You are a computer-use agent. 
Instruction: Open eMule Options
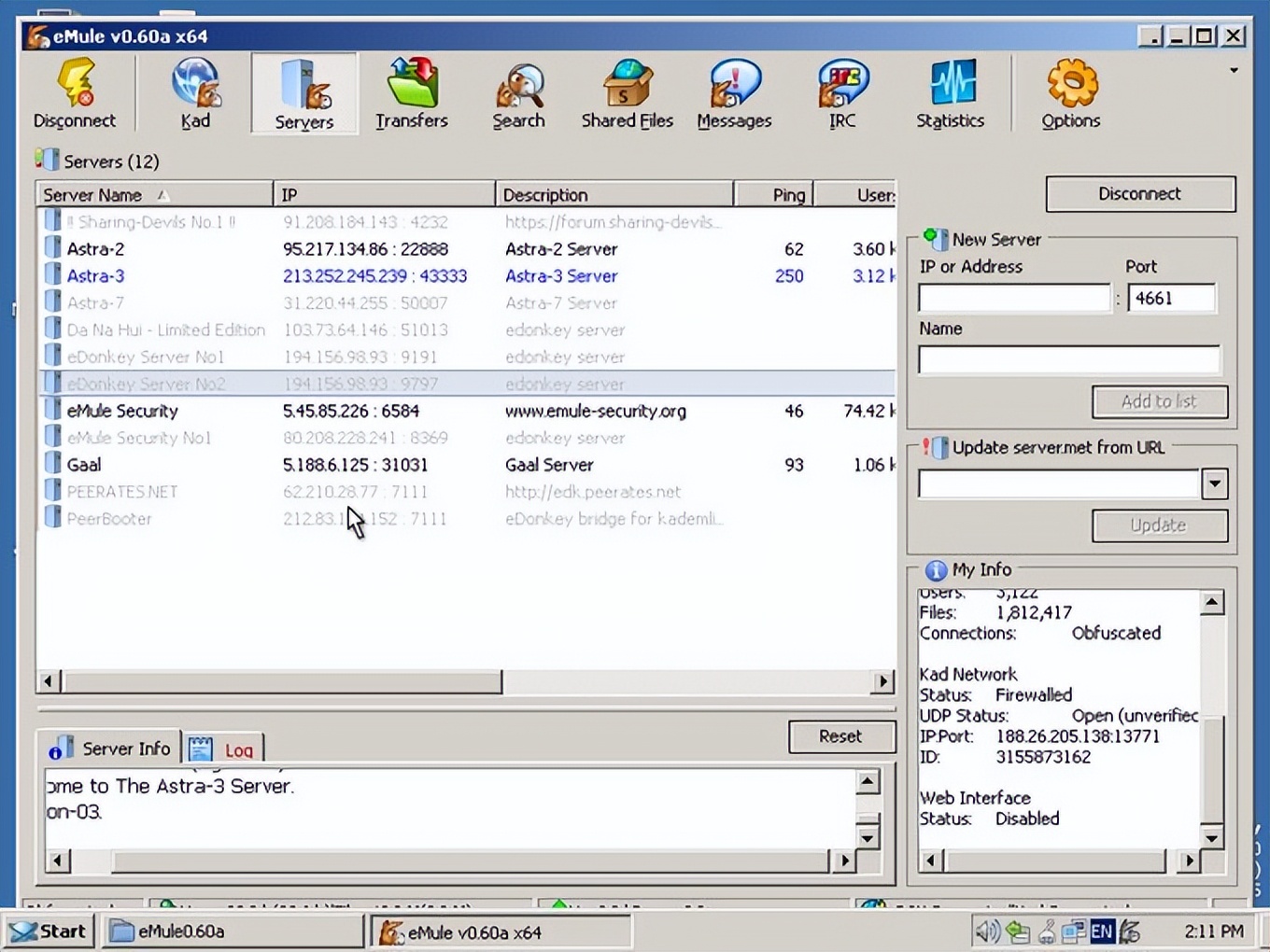pos(1070,92)
